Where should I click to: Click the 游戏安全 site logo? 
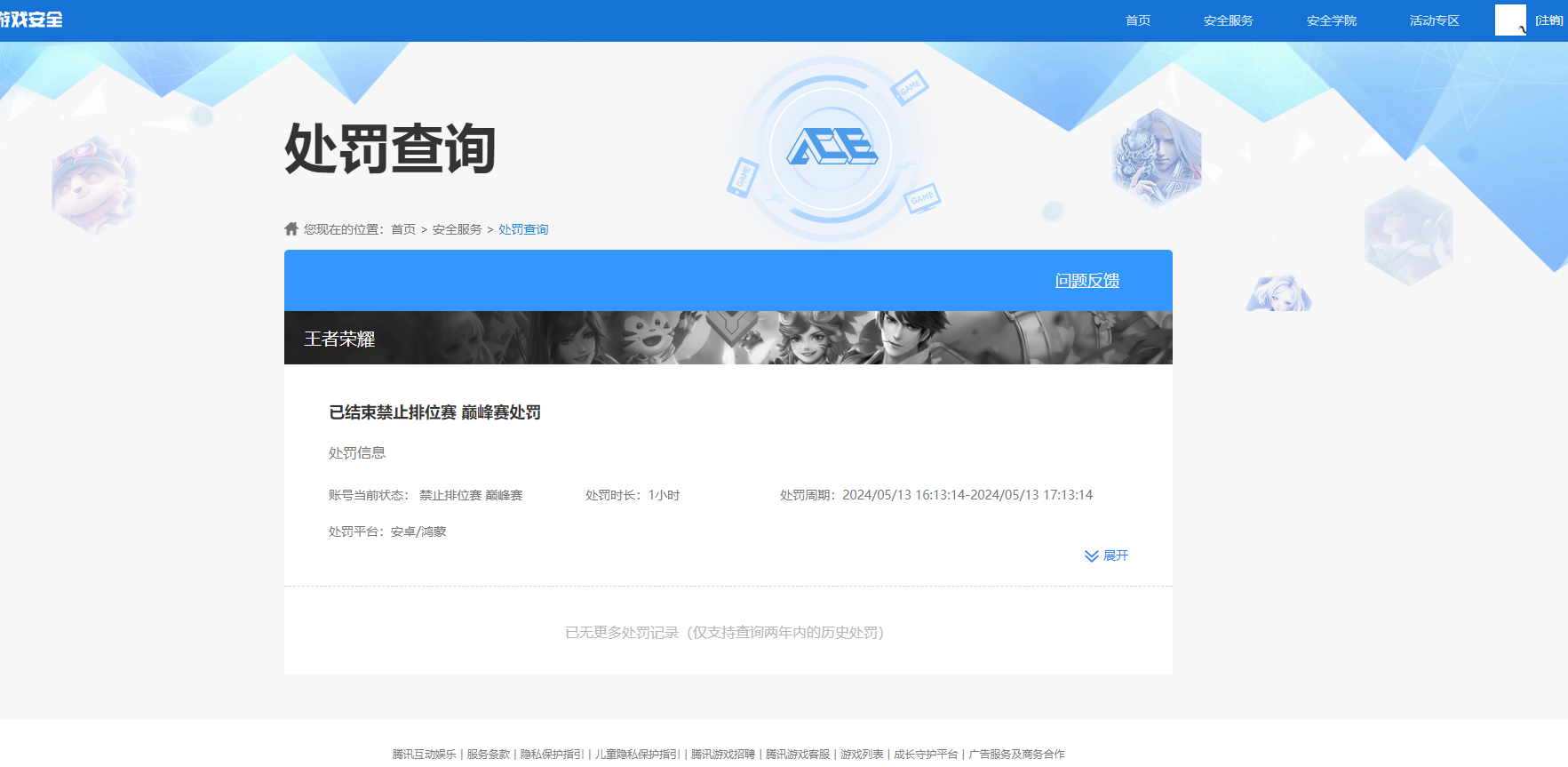click(x=31, y=20)
